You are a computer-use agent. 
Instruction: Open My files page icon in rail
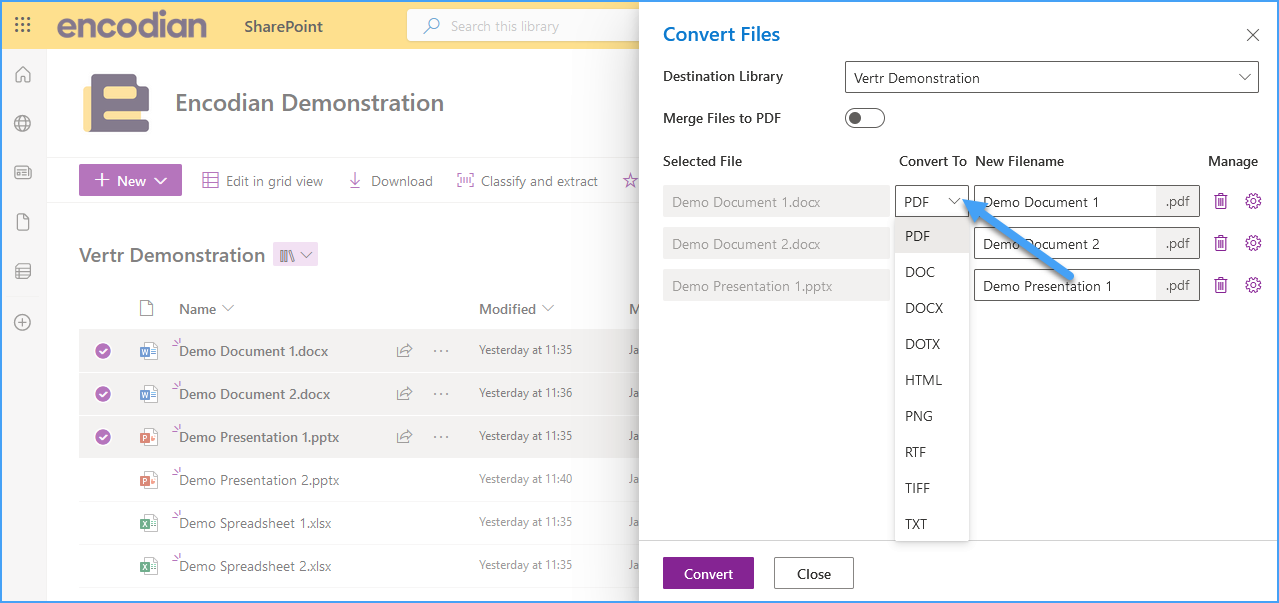point(23,221)
